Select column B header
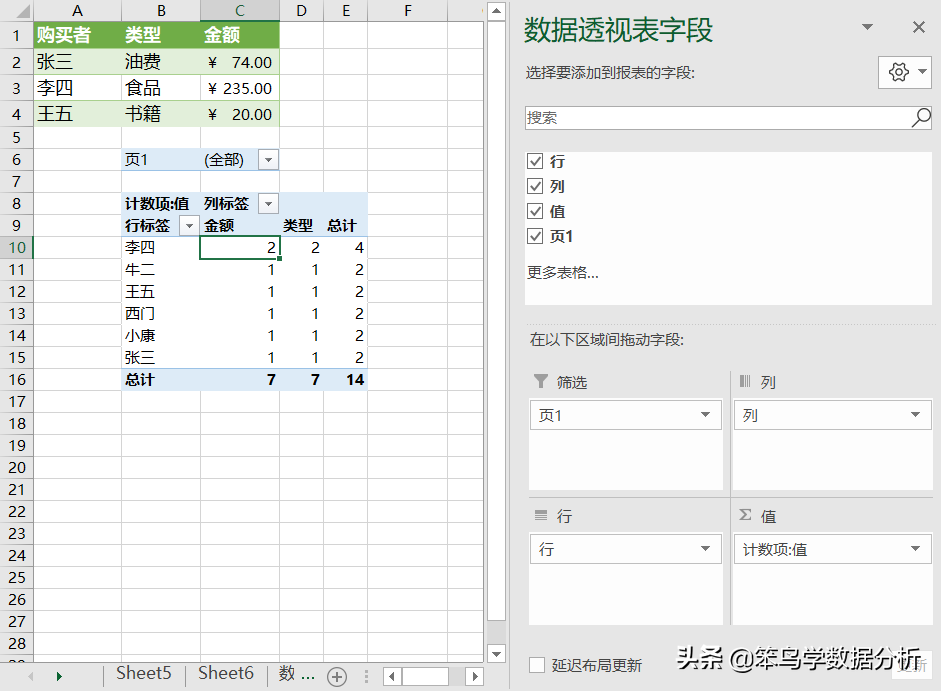This screenshot has width=941, height=691. pos(161,11)
